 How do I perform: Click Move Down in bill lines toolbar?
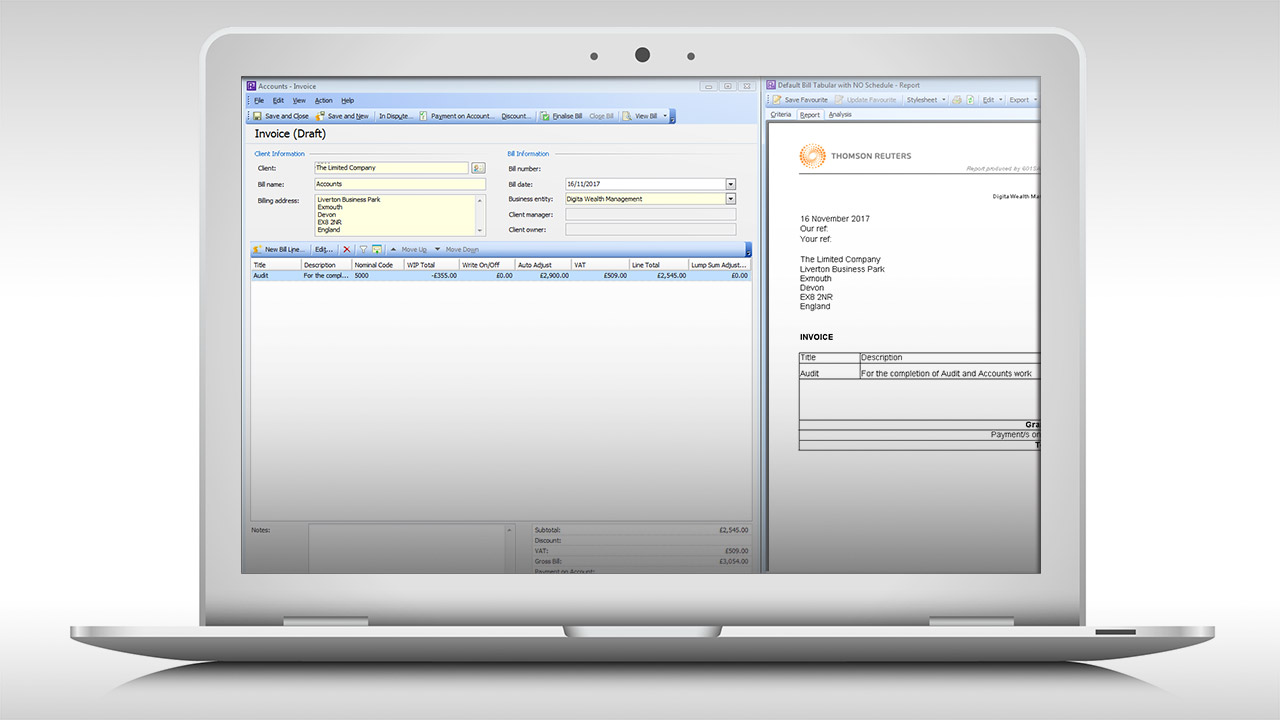[x=457, y=249]
